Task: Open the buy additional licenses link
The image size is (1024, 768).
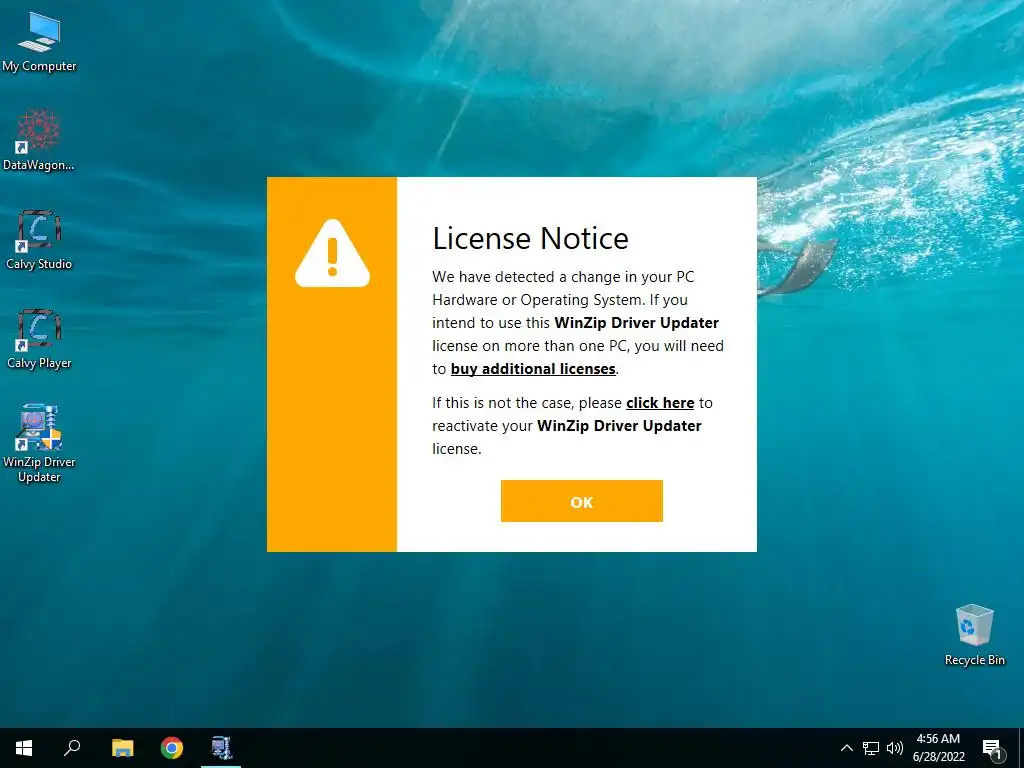Action: click(x=533, y=369)
